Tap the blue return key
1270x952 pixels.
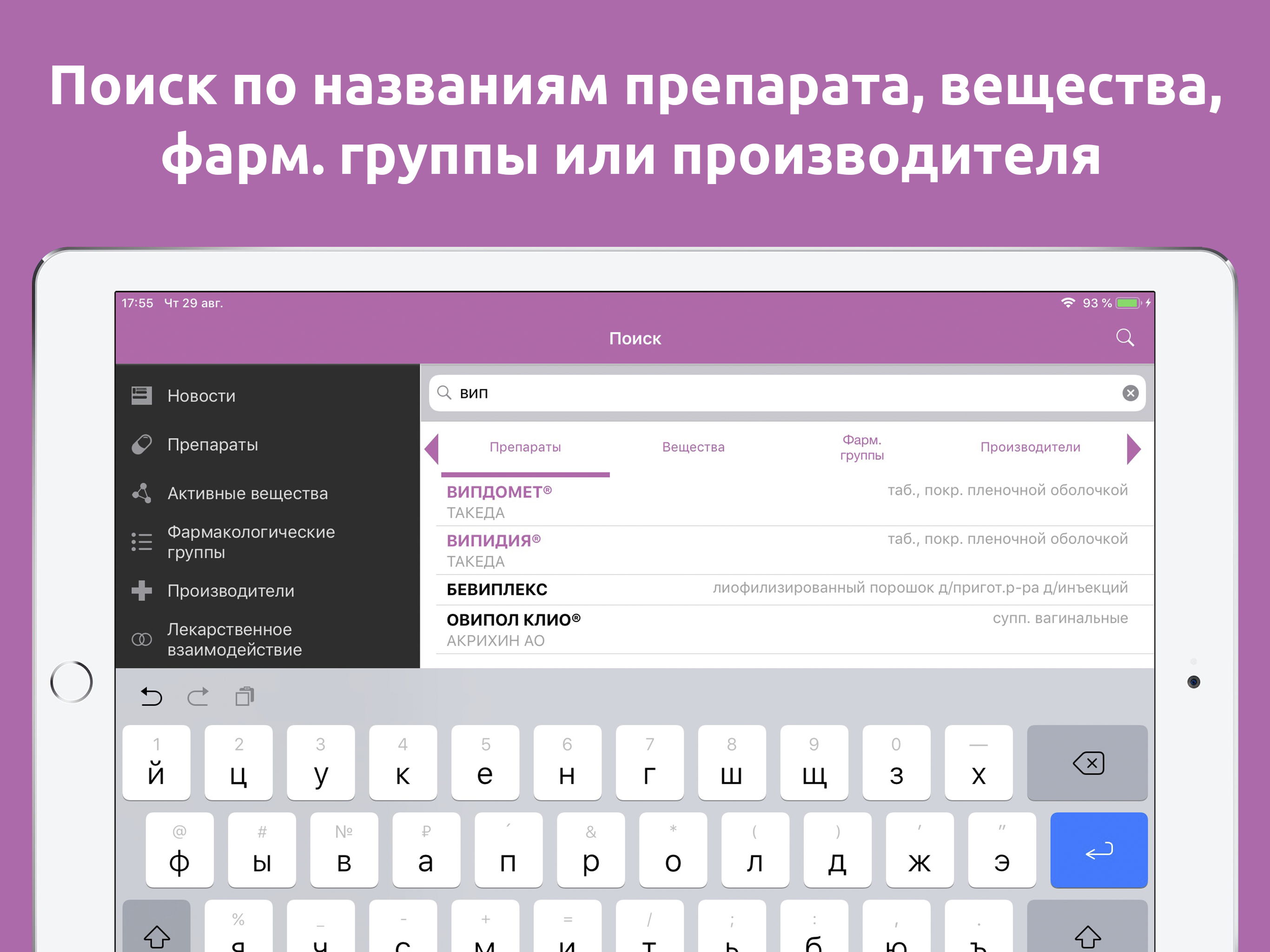[x=1098, y=850]
